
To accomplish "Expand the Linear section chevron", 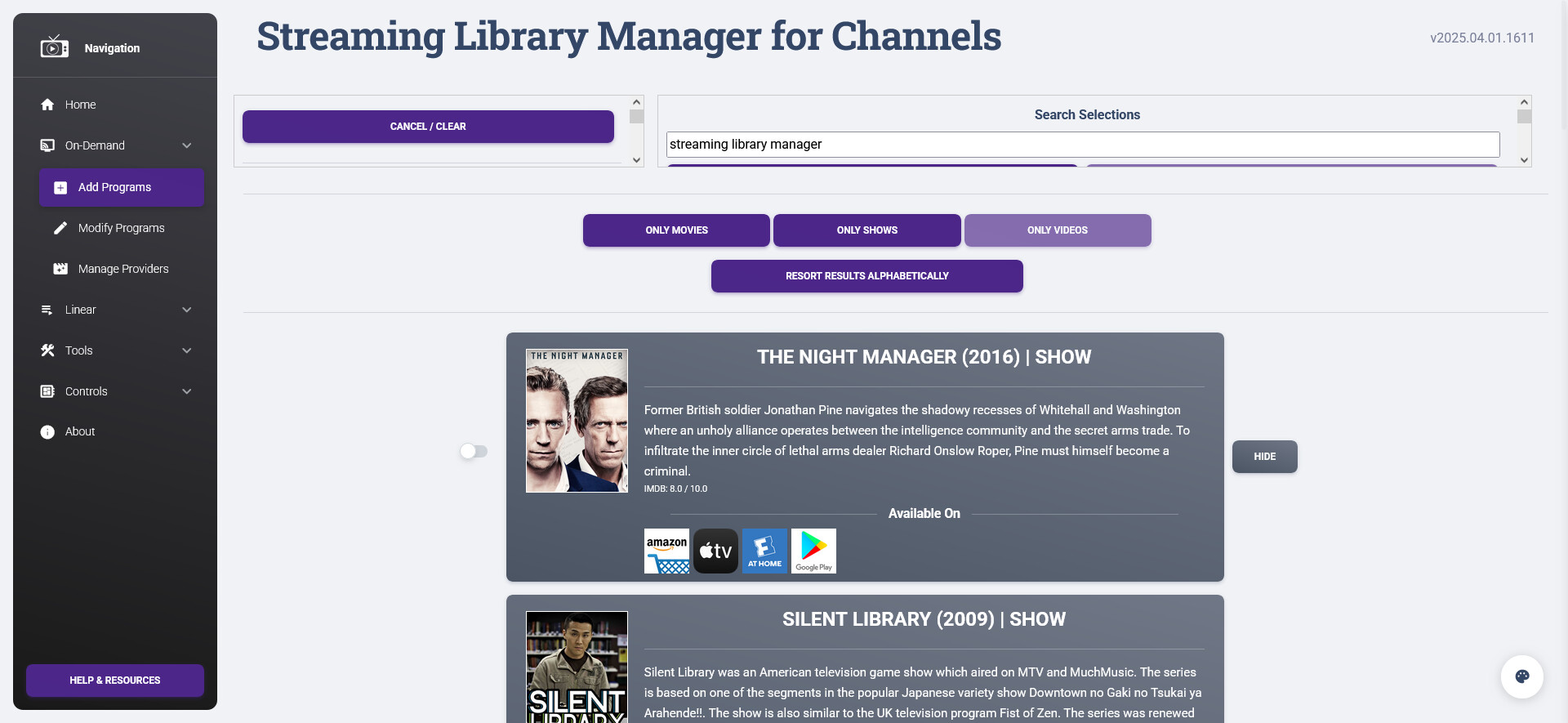I will 187,310.
